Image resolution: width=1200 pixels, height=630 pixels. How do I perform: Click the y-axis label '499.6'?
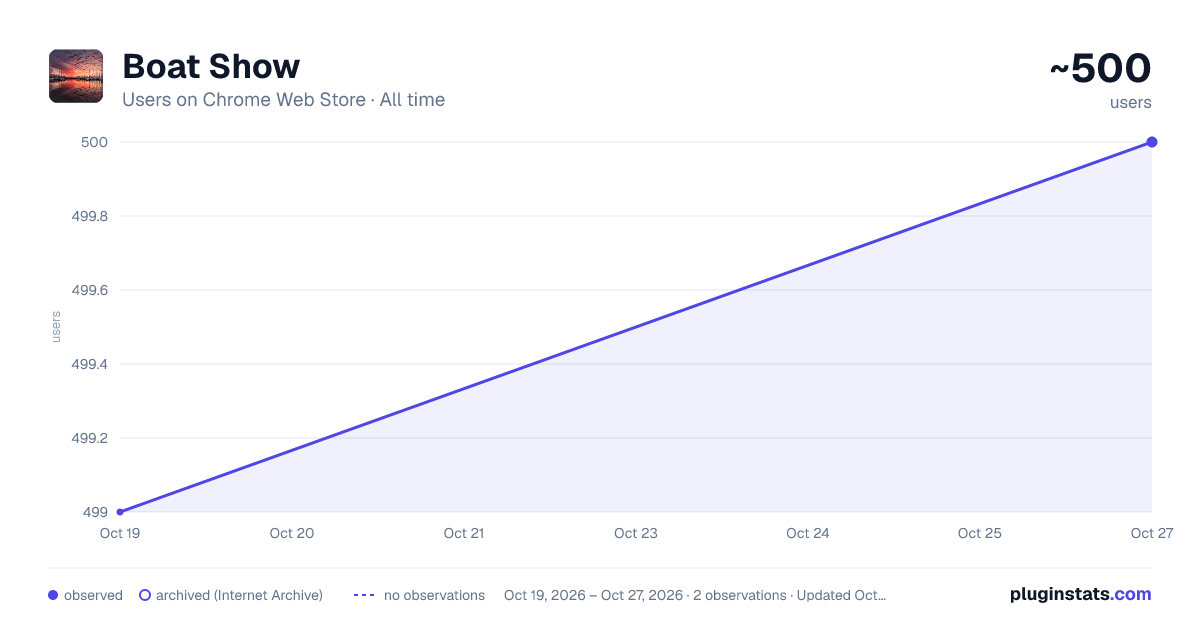(x=89, y=290)
